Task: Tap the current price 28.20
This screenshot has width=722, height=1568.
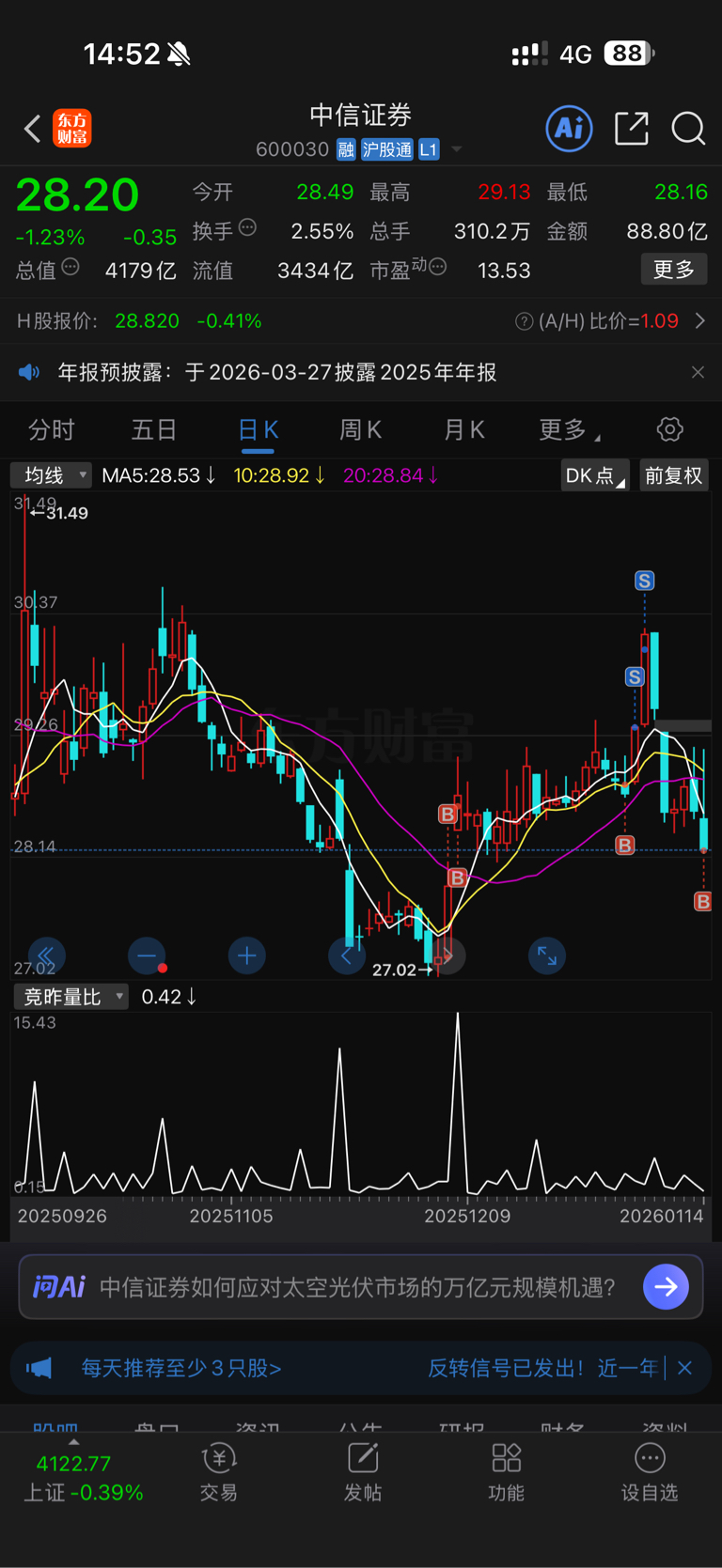Action: 77,195
